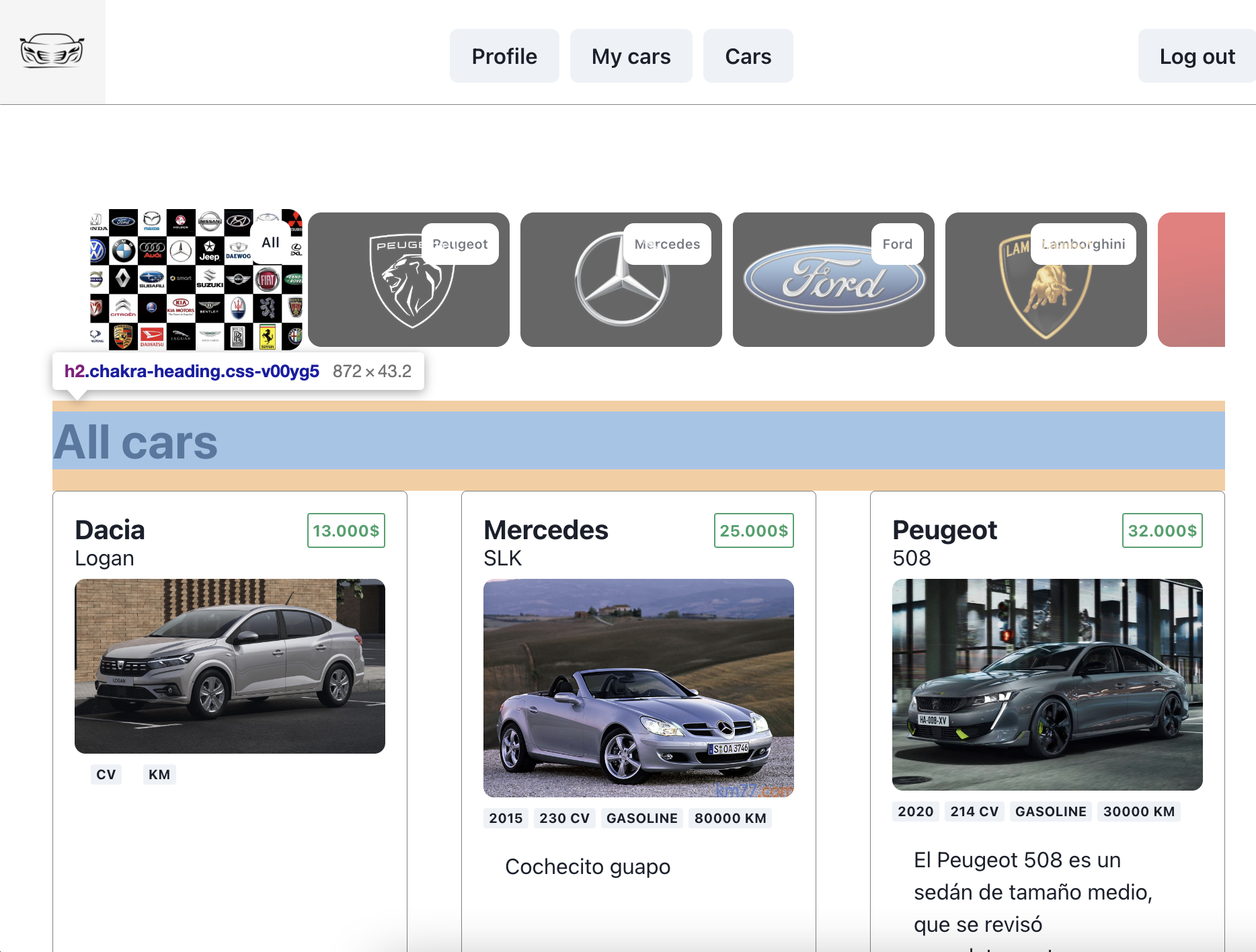The width and height of the screenshot is (1256, 952).
Task: Click the Peugeot 508 description paragraph
Action: pyautogui.click(x=1033, y=899)
